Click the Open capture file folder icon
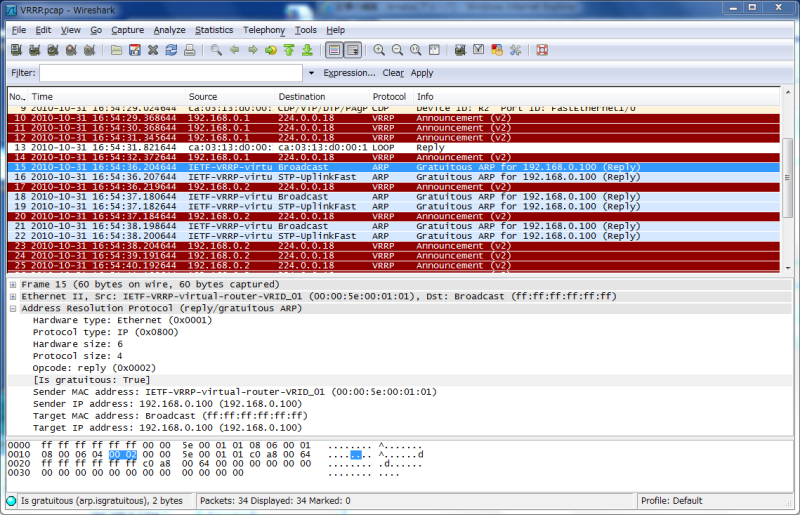The height and width of the screenshot is (515, 800). click(x=116, y=50)
